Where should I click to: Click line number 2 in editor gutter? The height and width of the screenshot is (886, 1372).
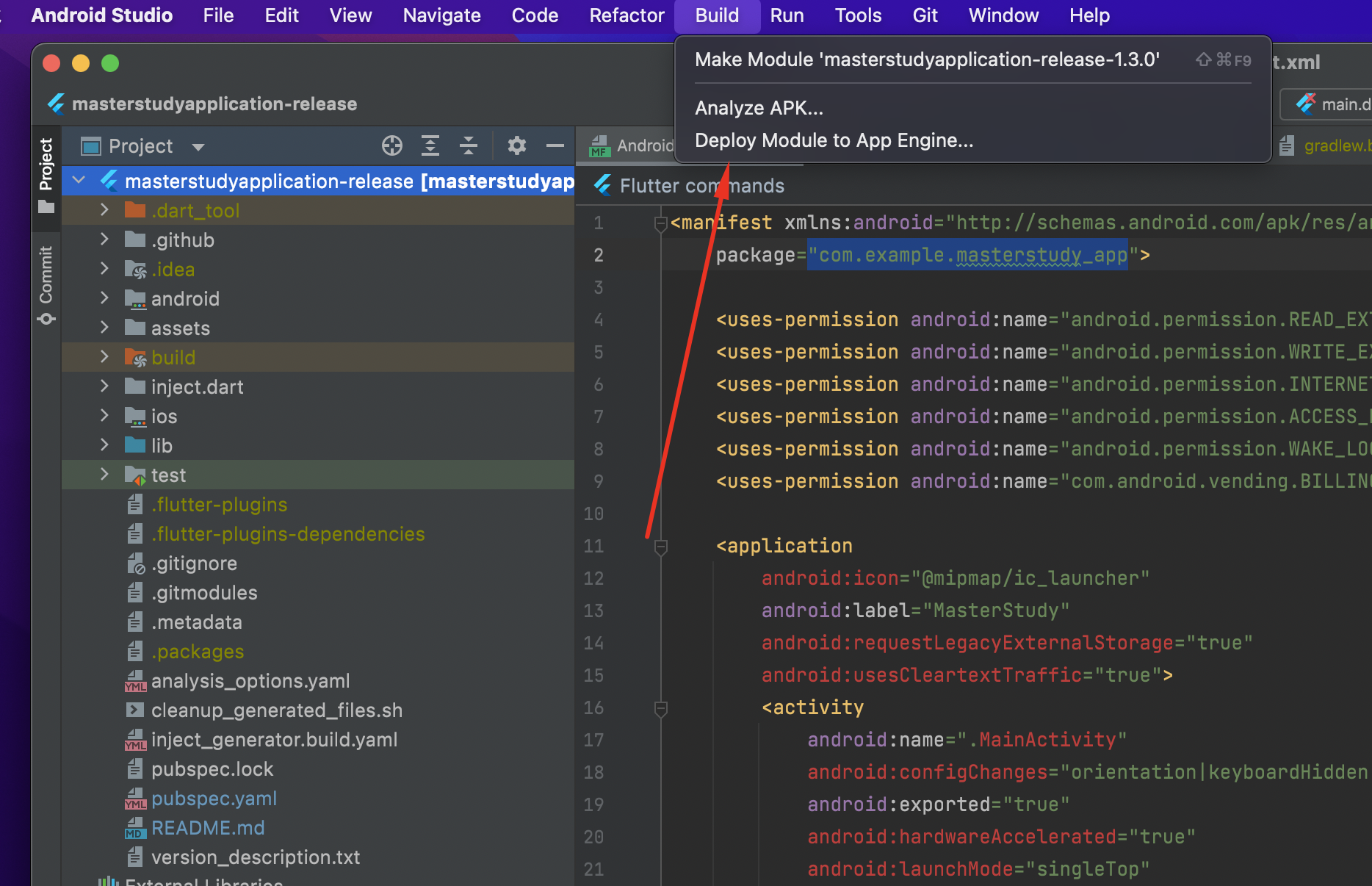point(599,255)
